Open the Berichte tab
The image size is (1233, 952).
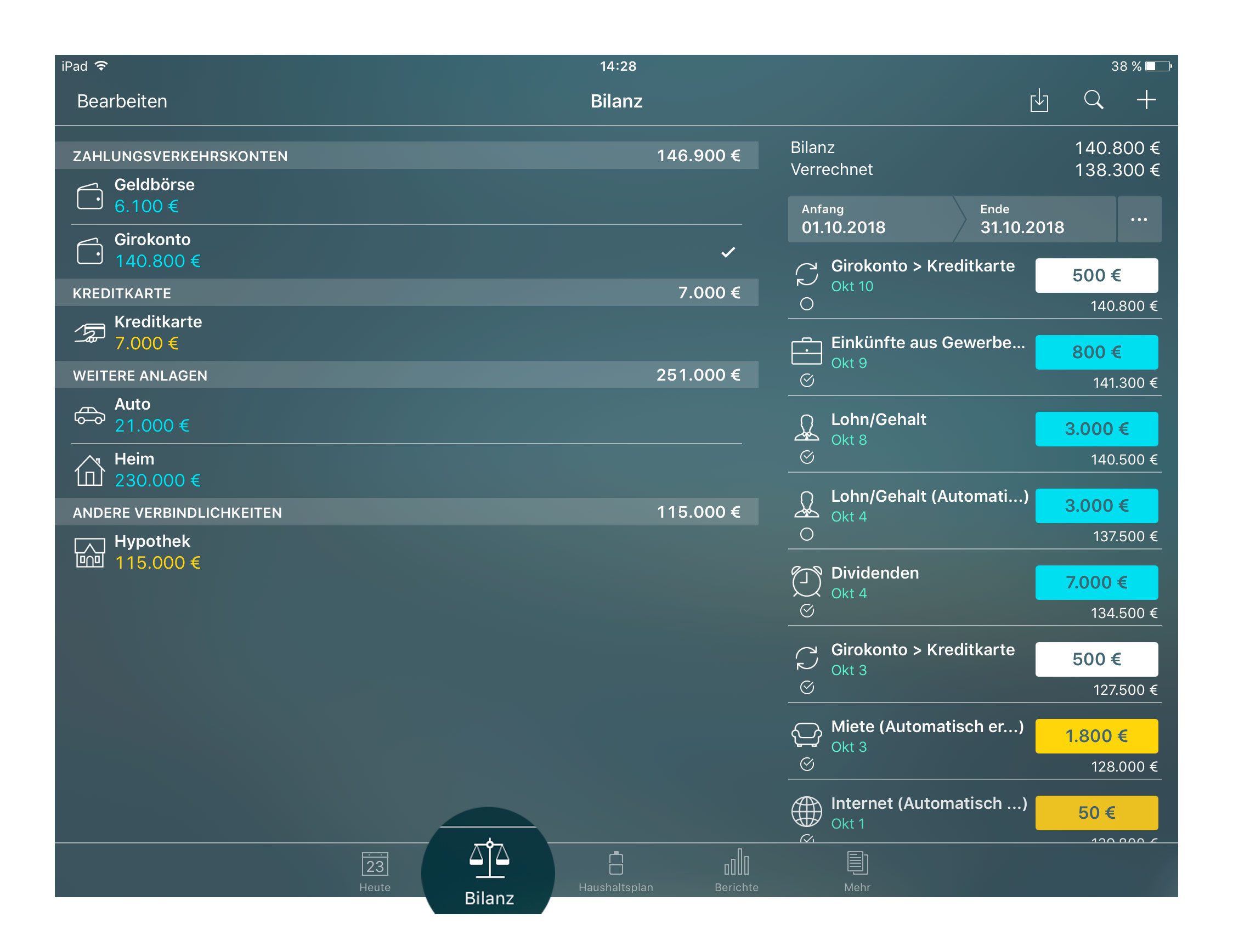pyautogui.click(x=736, y=871)
